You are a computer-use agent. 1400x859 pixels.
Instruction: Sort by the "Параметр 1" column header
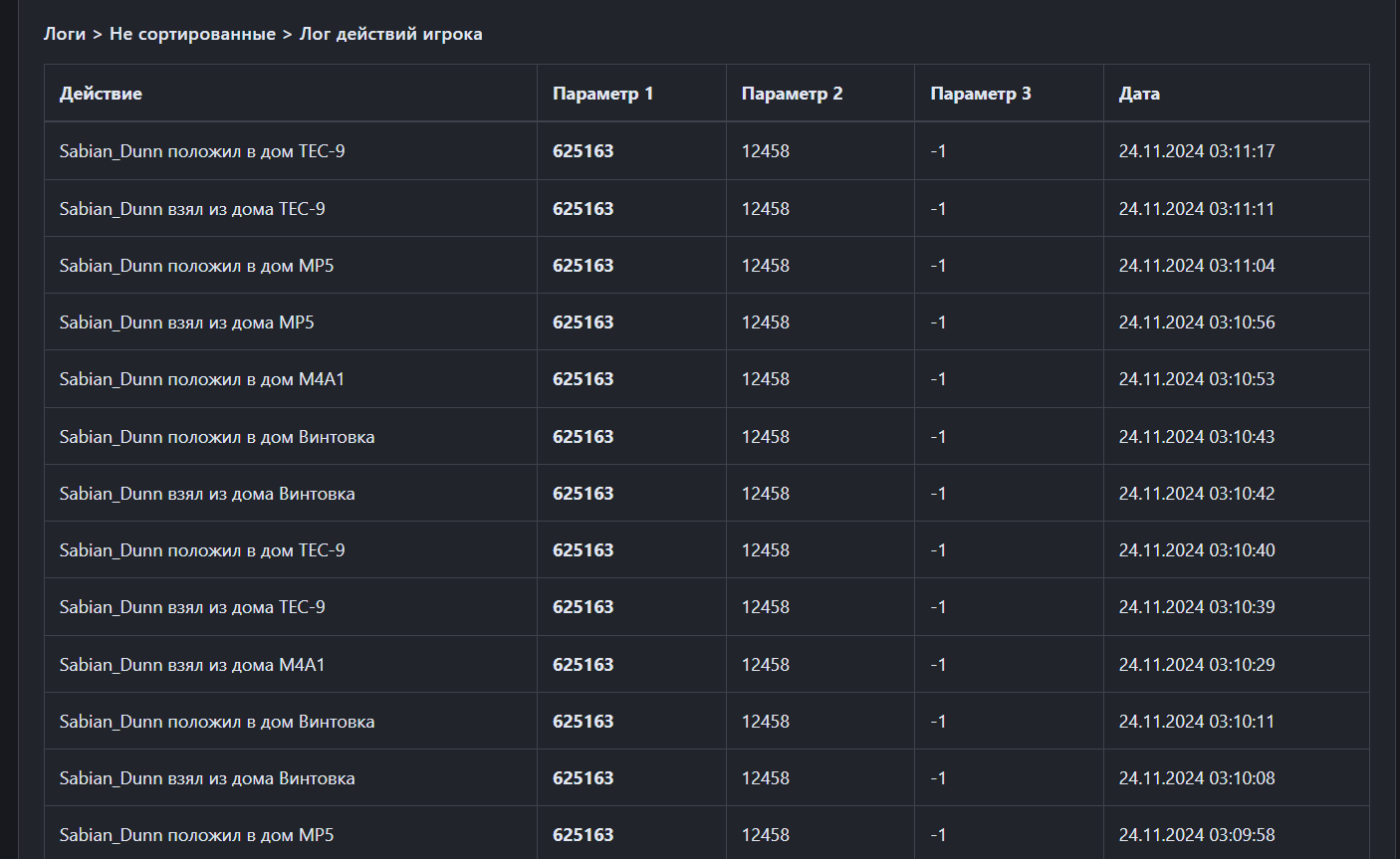(x=602, y=94)
